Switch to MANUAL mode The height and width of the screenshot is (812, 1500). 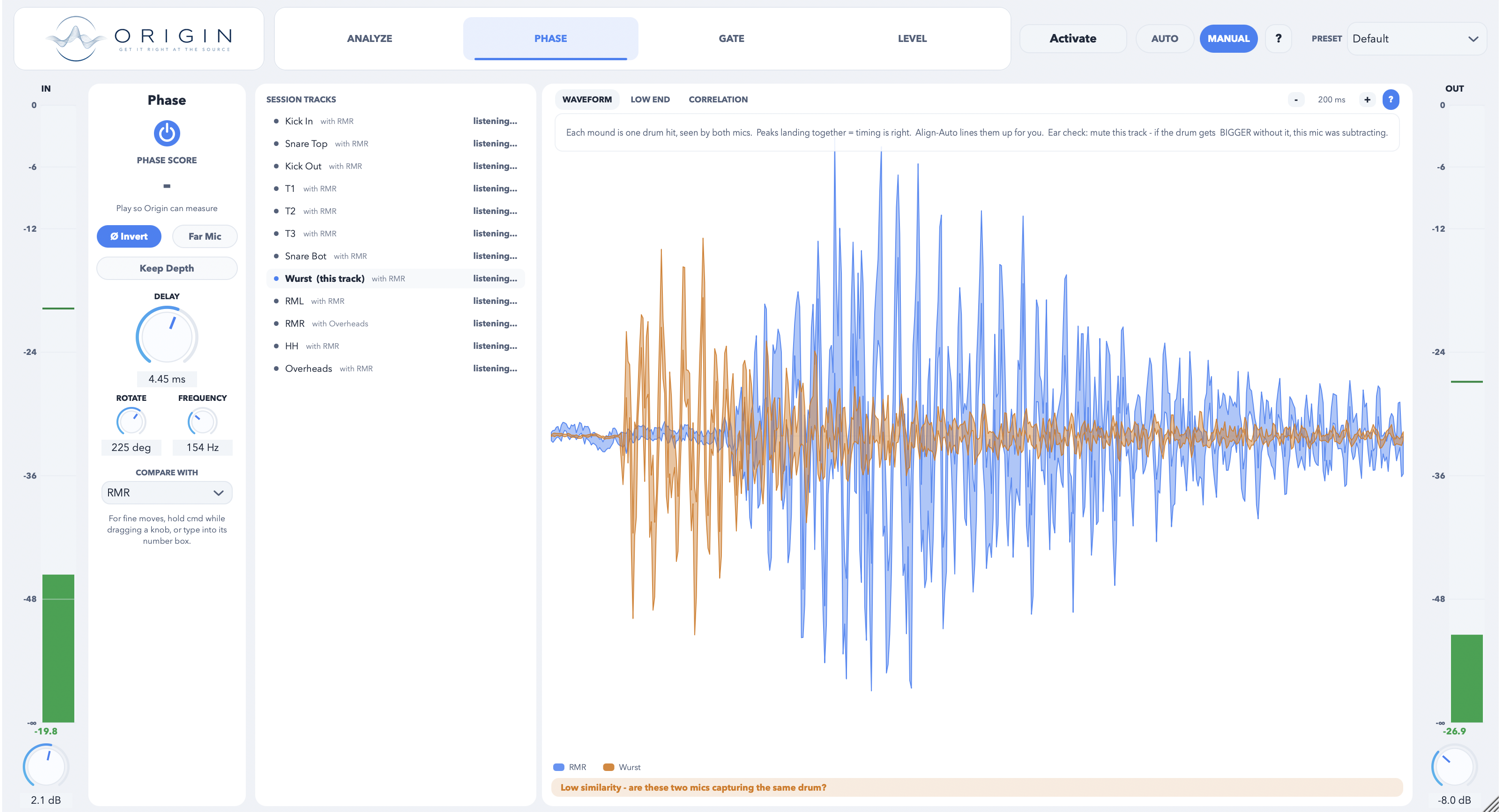point(1229,39)
